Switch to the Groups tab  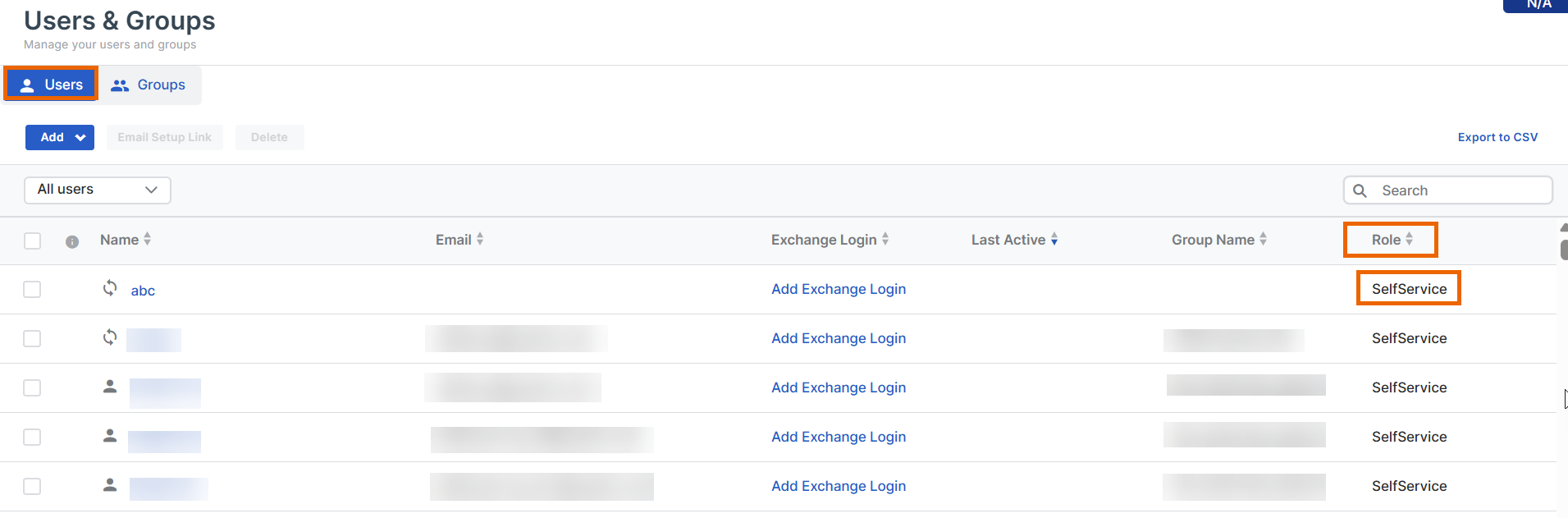(149, 85)
